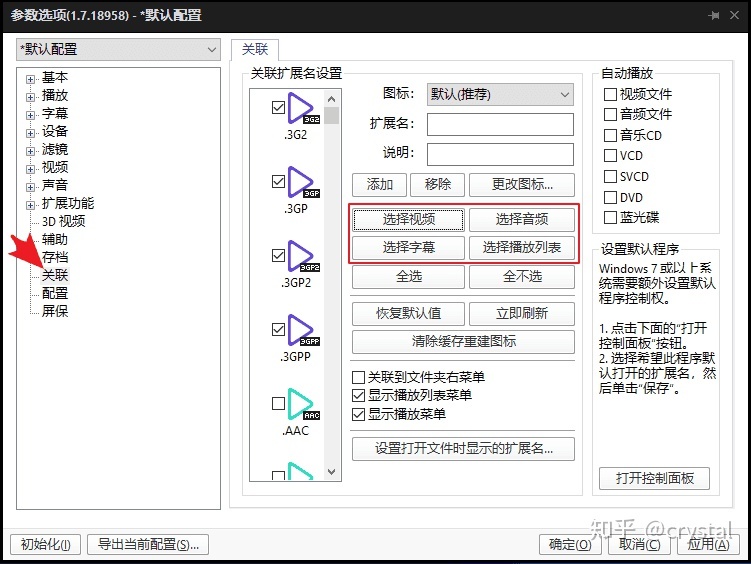Click the 添加 button
Image resolution: width=751 pixels, height=564 pixels.
[x=379, y=185]
